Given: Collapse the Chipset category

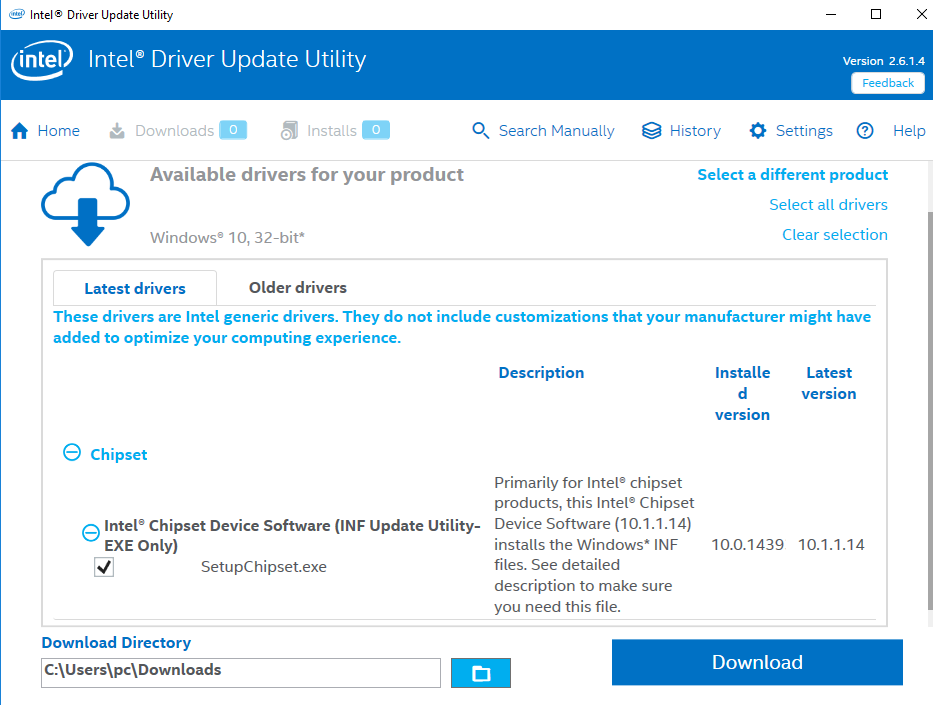Looking at the screenshot, I should pos(72,453).
